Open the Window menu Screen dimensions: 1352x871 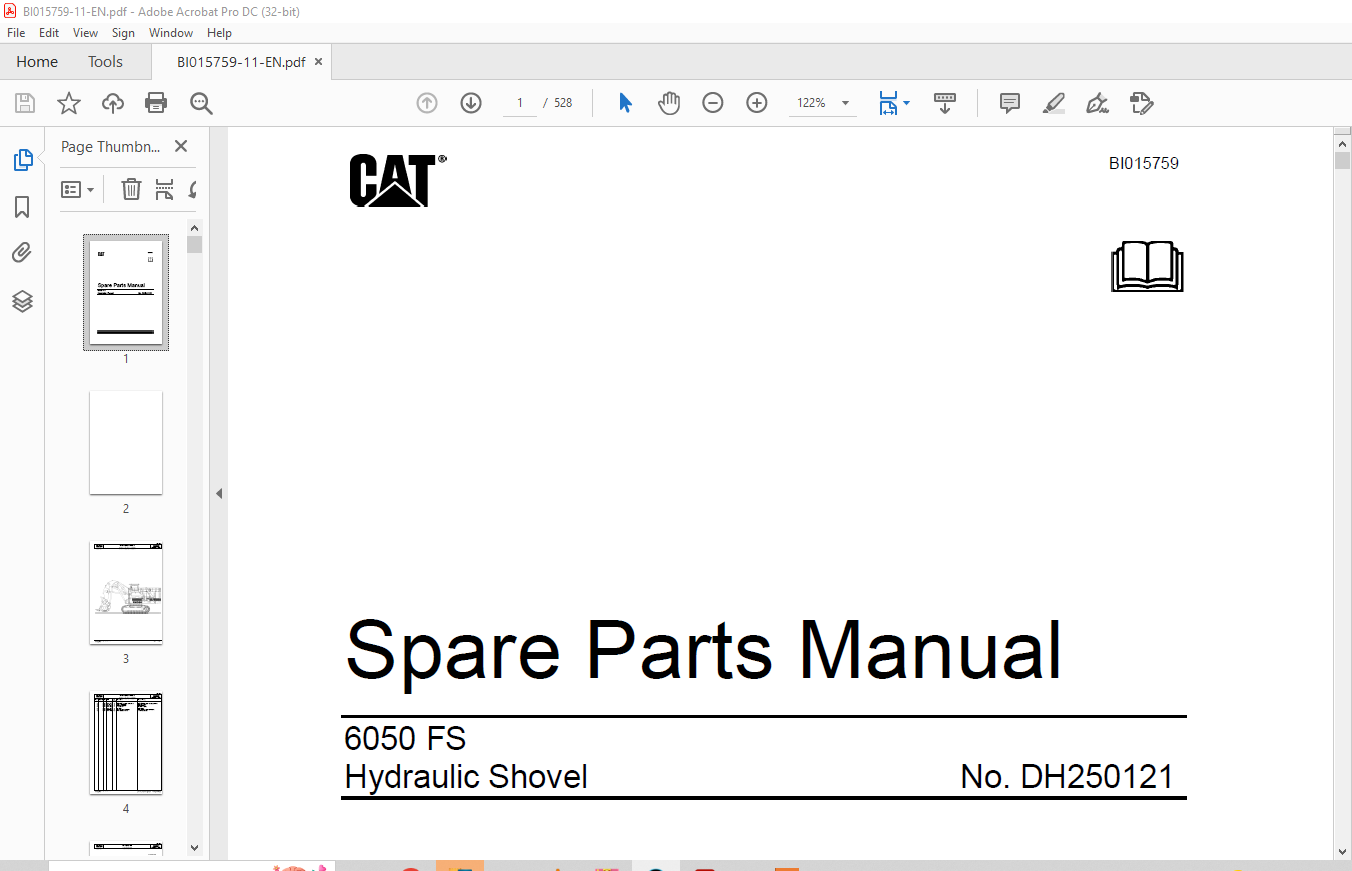(171, 33)
